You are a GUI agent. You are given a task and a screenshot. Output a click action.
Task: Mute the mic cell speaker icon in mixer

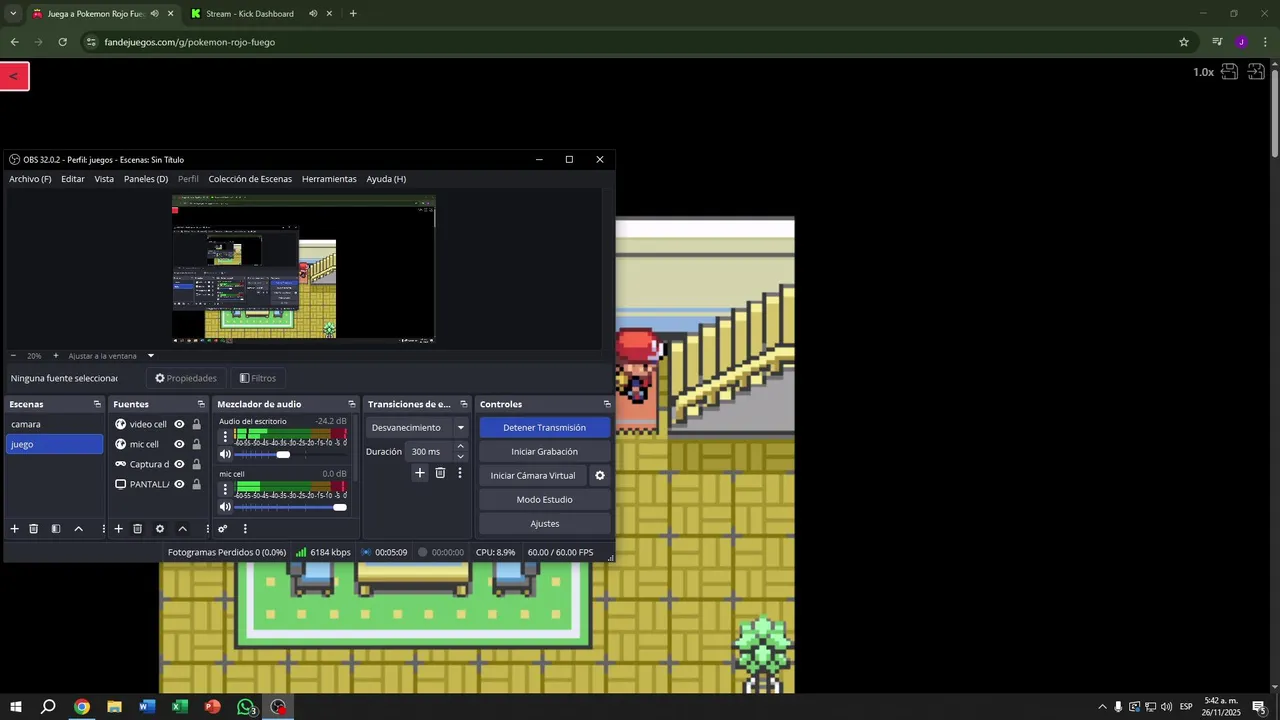click(225, 507)
